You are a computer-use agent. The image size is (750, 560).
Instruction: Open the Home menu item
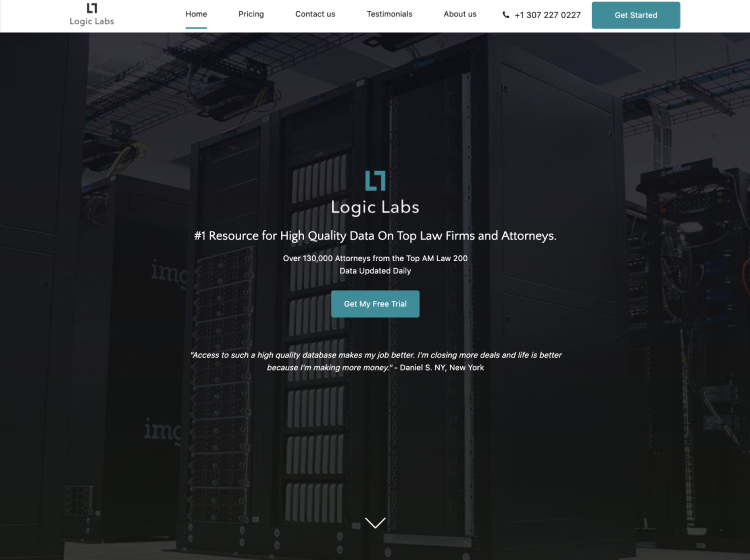(196, 15)
